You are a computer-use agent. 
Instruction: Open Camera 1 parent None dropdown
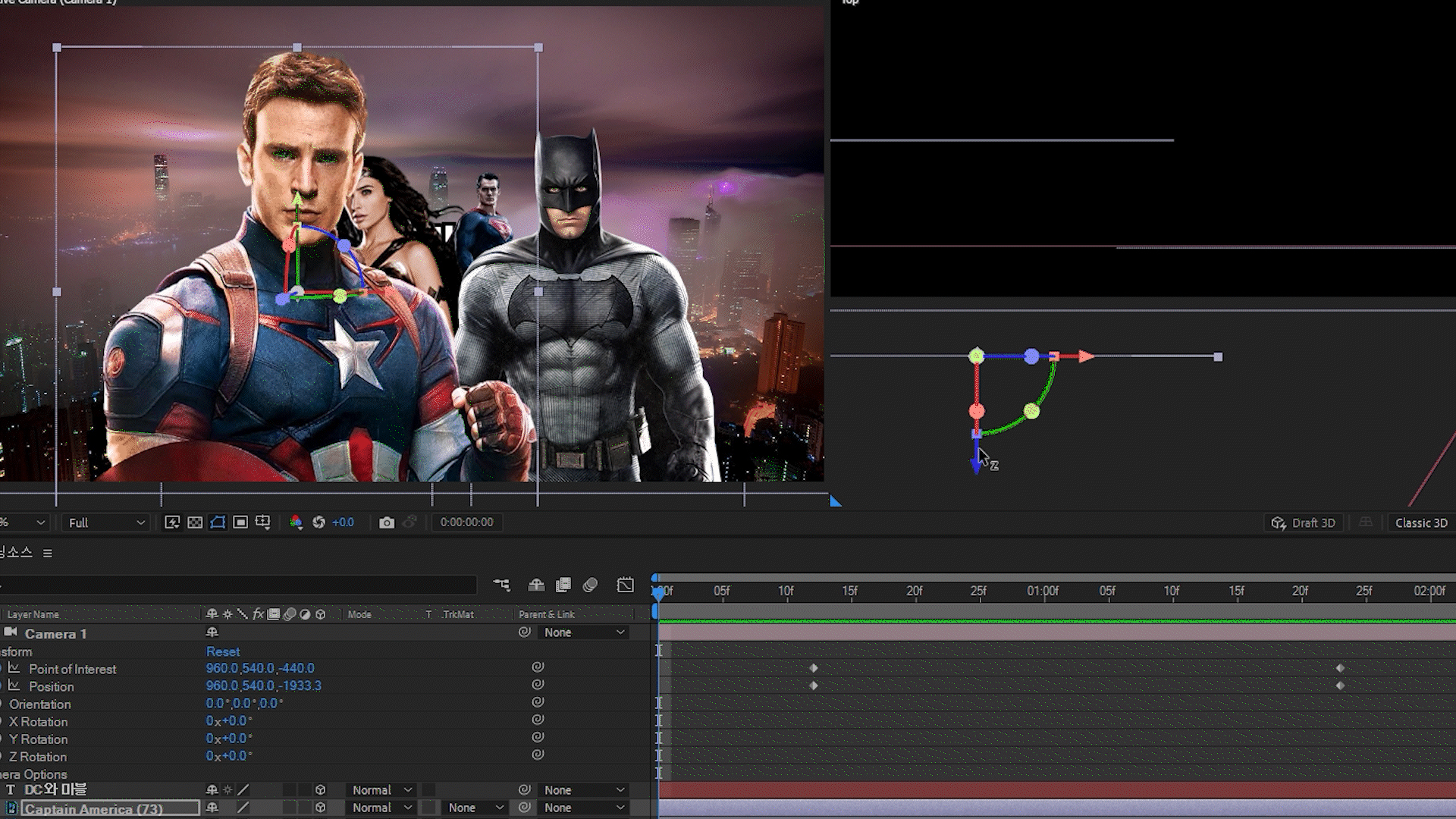585,632
